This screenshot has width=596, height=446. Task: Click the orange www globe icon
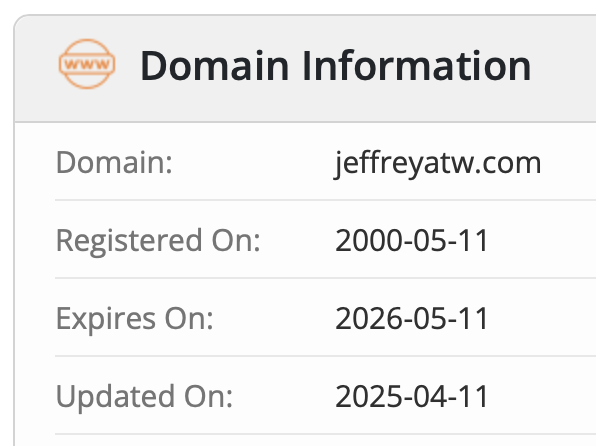[x=87, y=64]
